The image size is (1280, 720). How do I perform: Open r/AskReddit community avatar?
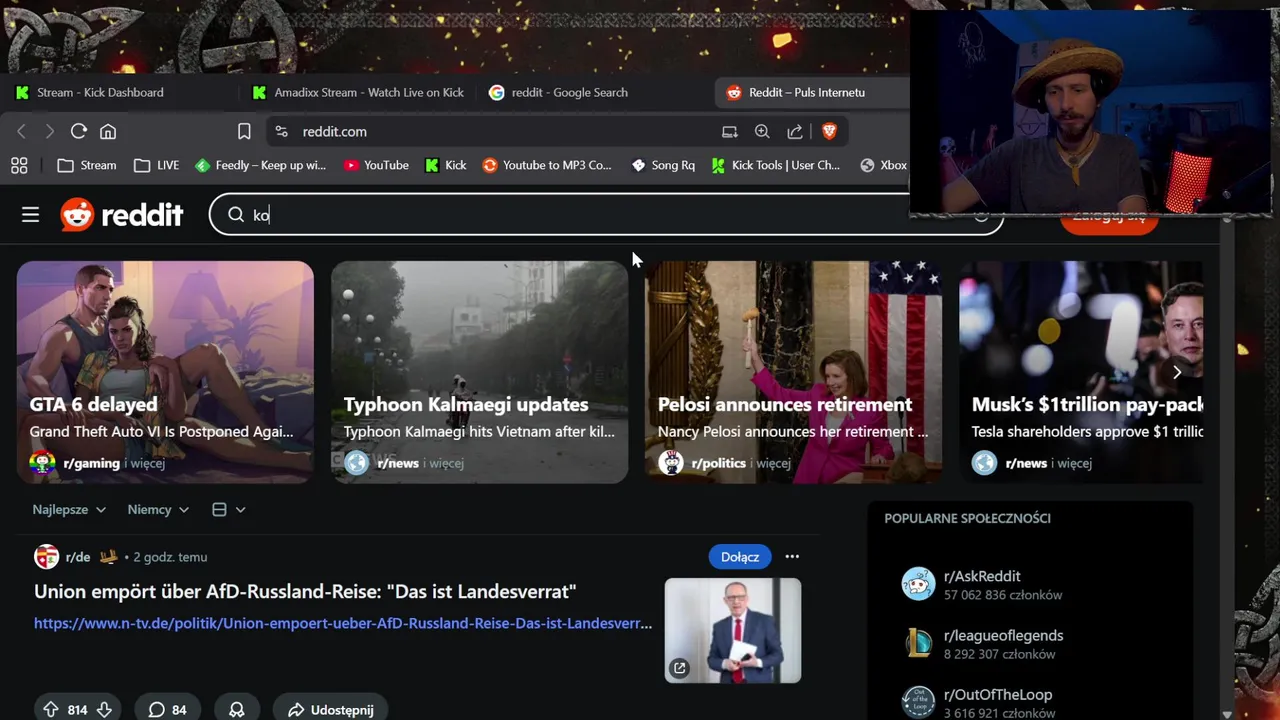(x=918, y=584)
